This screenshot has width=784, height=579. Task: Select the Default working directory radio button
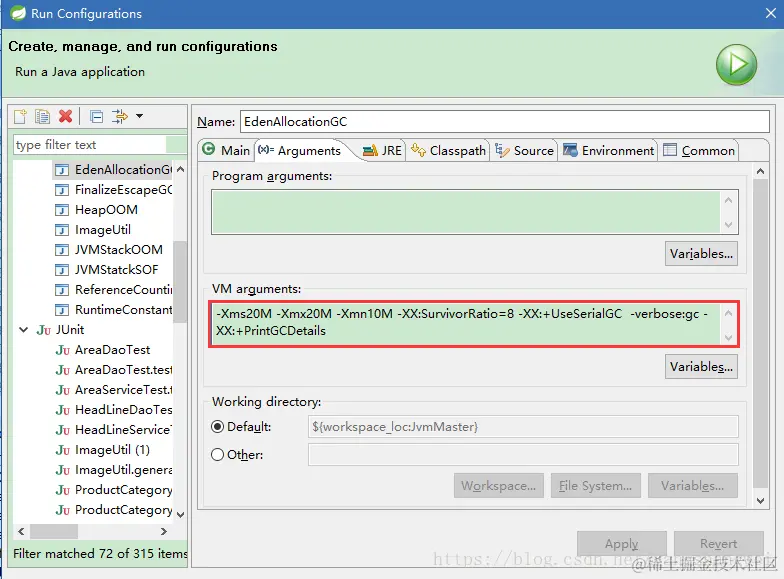(x=217, y=426)
